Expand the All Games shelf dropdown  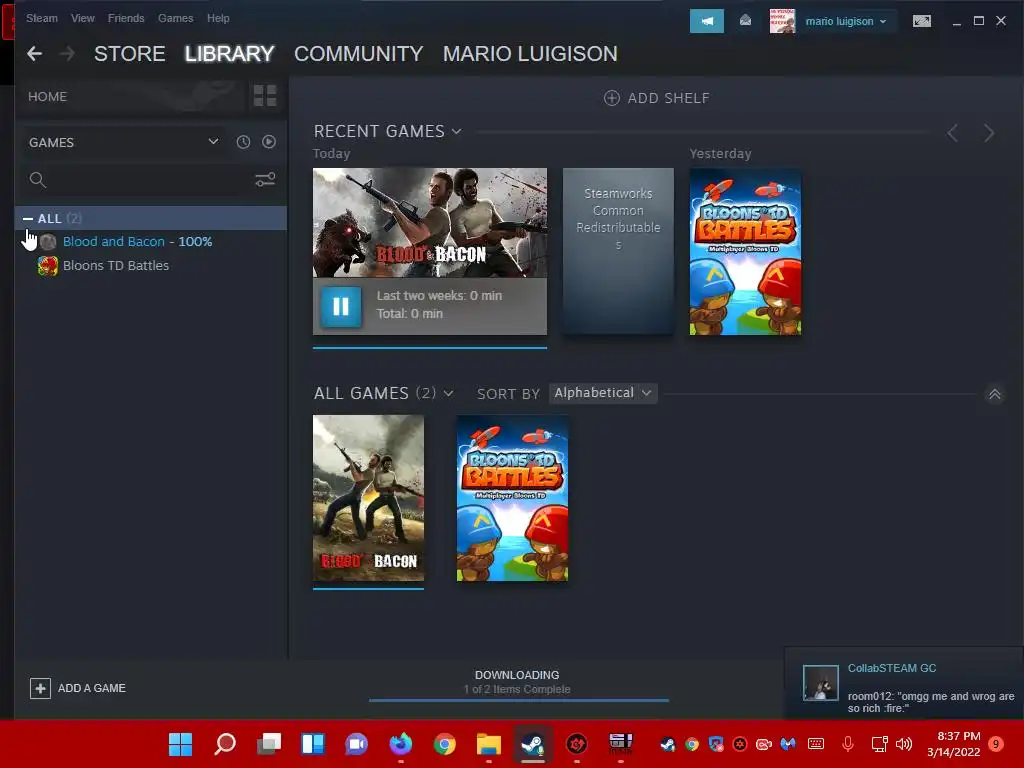point(449,393)
